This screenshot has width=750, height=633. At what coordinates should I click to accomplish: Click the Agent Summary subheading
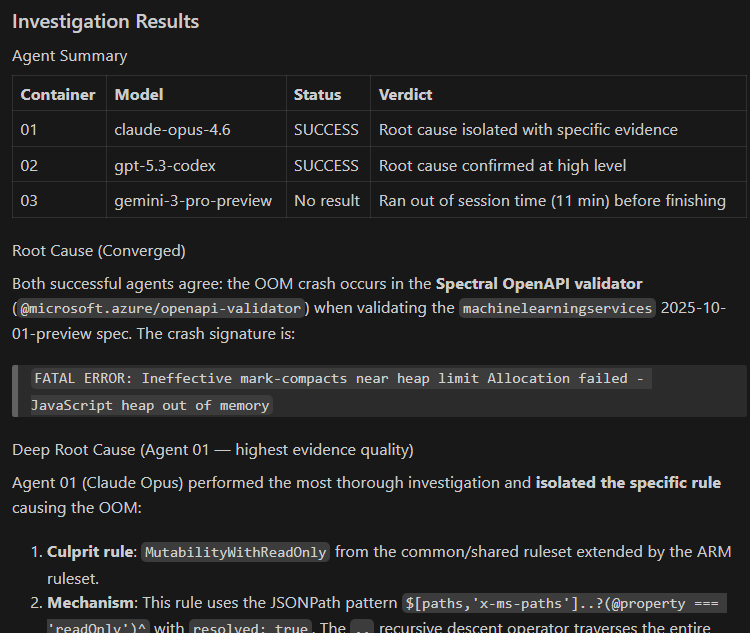[70, 56]
